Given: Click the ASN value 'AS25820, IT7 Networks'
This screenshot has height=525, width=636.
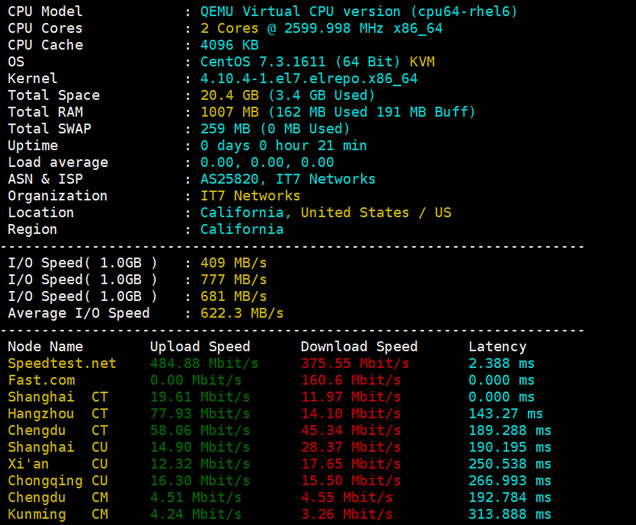Looking at the screenshot, I should click(288, 179).
